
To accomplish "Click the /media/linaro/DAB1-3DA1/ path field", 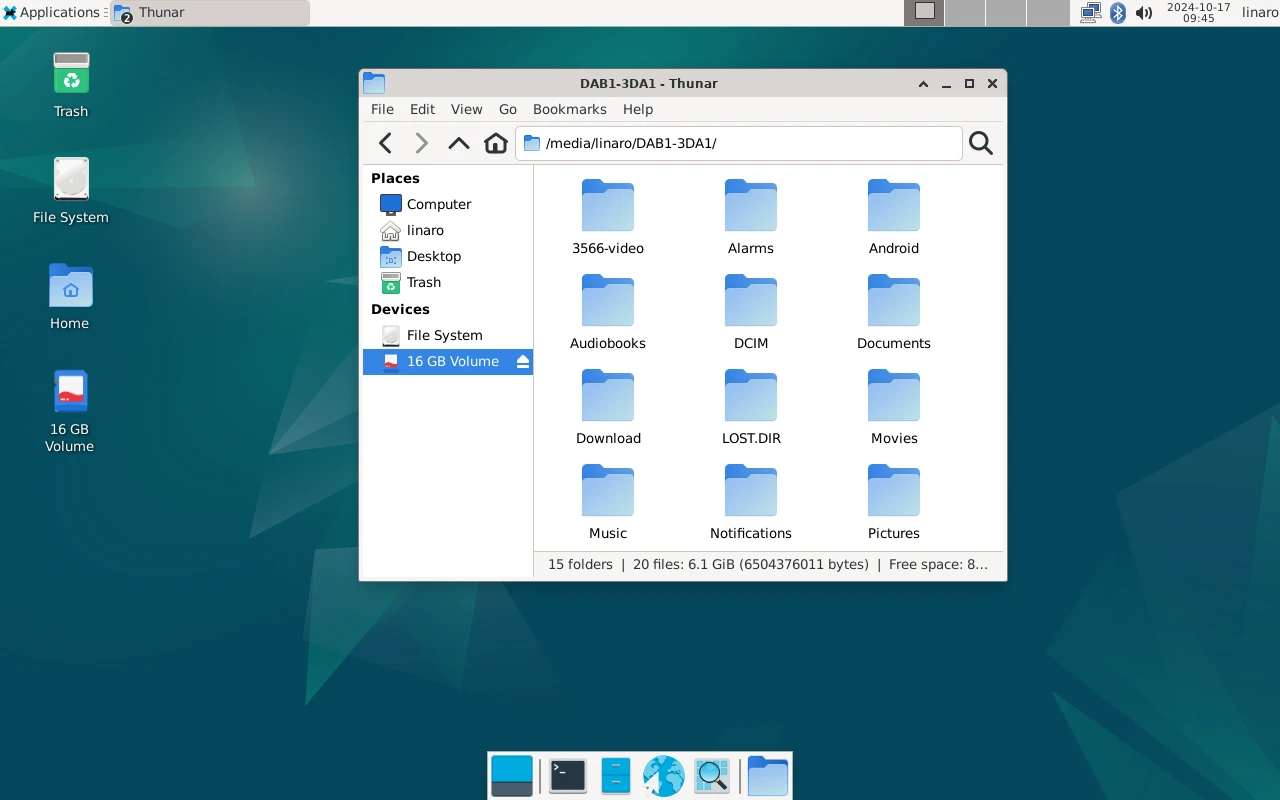I will [x=739, y=143].
